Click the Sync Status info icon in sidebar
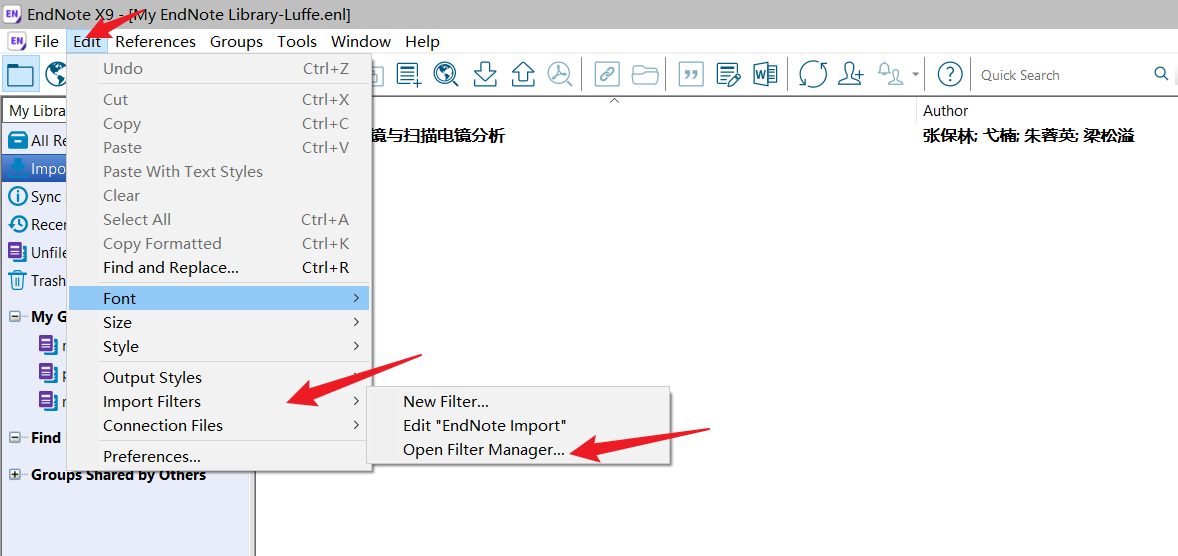Image resolution: width=1178 pixels, height=556 pixels. (17, 197)
